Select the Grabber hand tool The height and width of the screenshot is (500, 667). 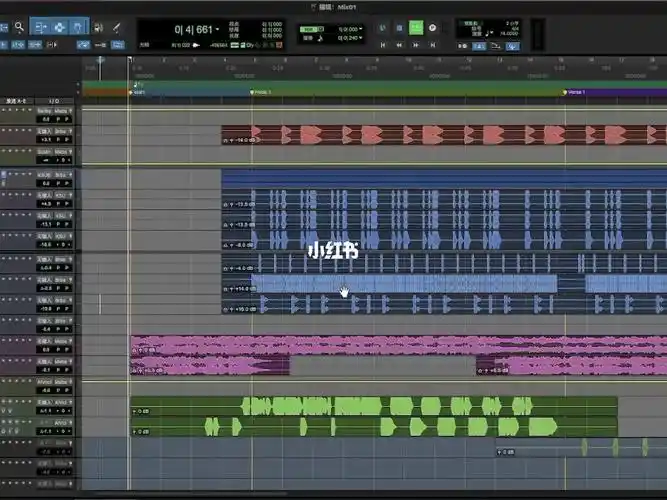coord(77,28)
